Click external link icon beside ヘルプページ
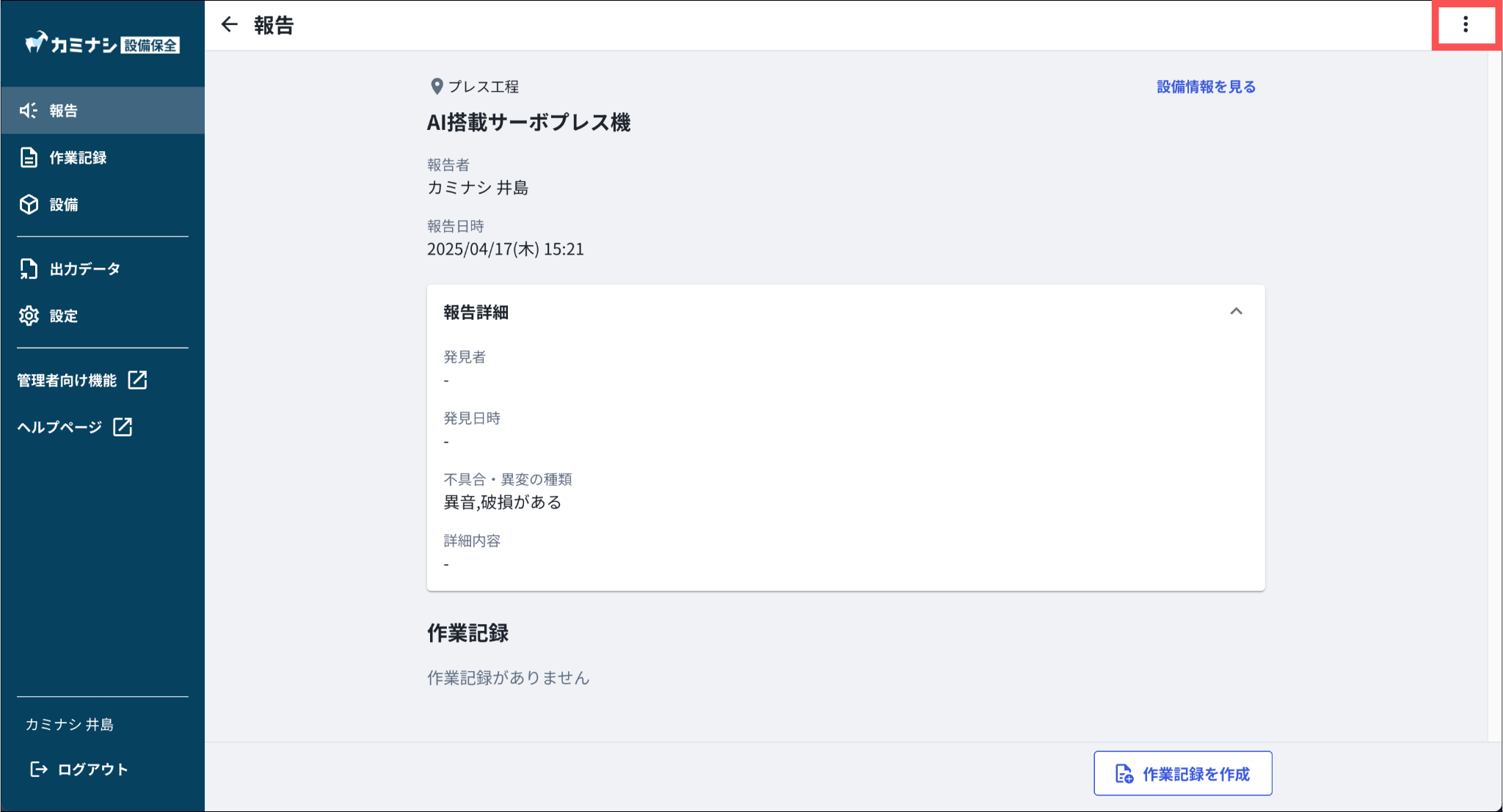1503x812 pixels. tap(123, 427)
